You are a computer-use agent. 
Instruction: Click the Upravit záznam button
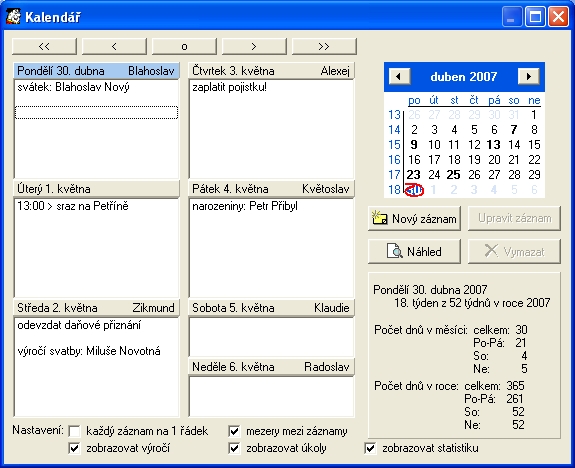[514, 219]
